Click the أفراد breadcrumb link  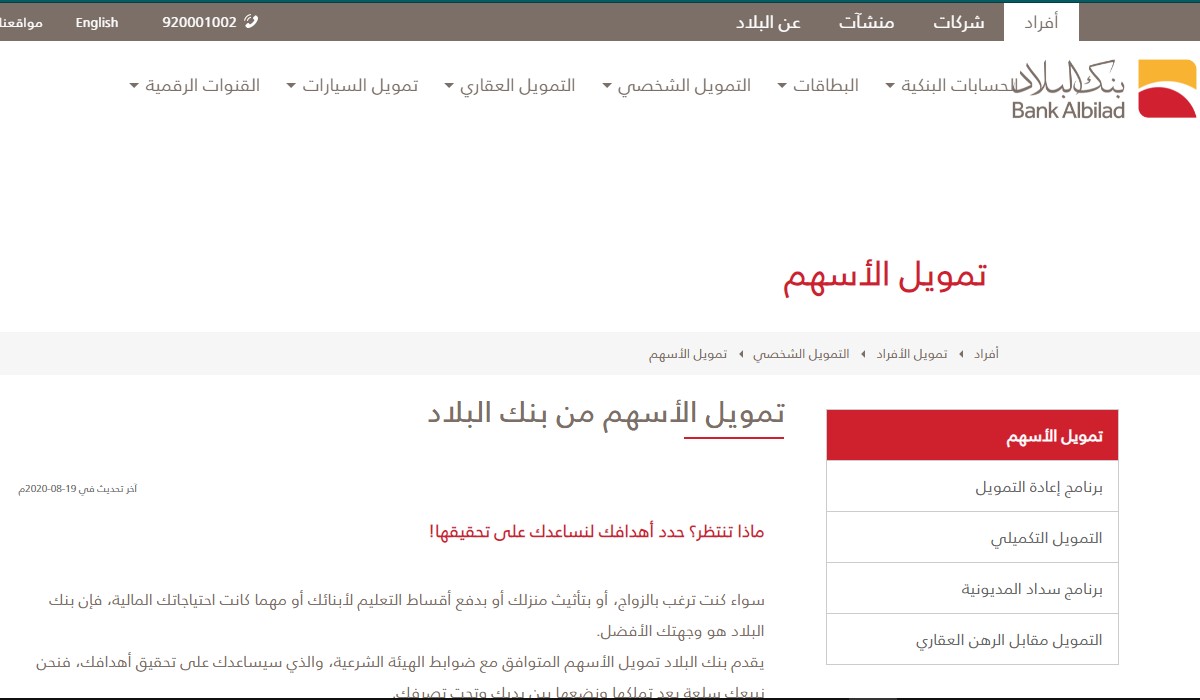tap(986, 354)
